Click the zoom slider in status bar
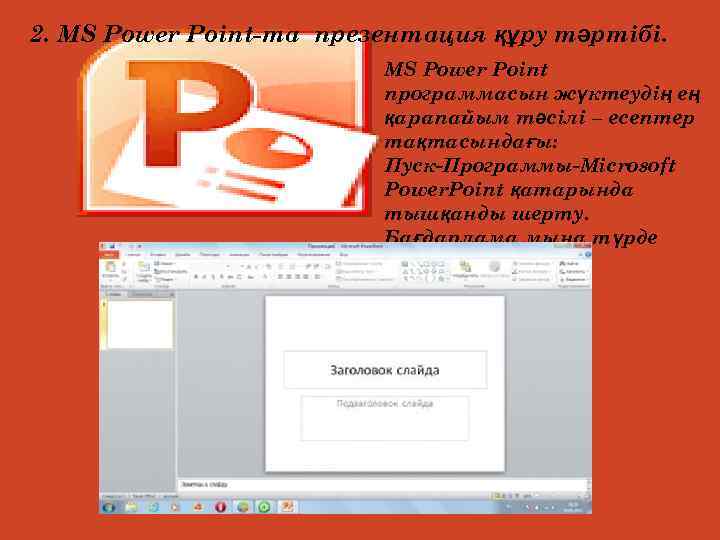This screenshot has width=720, height=540. click(559, 496)
